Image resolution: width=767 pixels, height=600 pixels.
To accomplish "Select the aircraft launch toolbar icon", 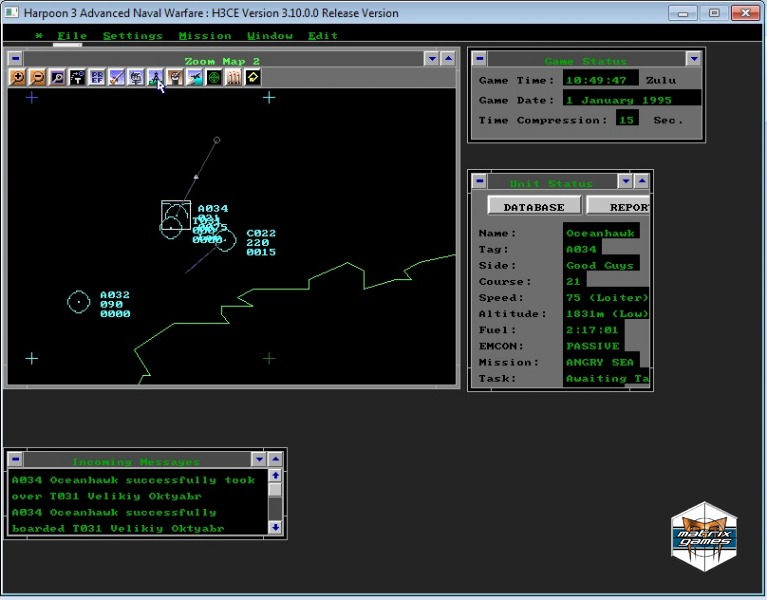I will (x=194, y=77).
